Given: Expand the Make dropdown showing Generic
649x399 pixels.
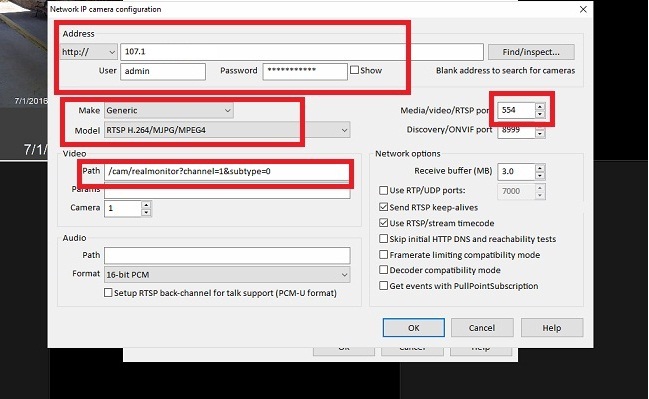Looking at the screenshot, I should pos(169,111).
